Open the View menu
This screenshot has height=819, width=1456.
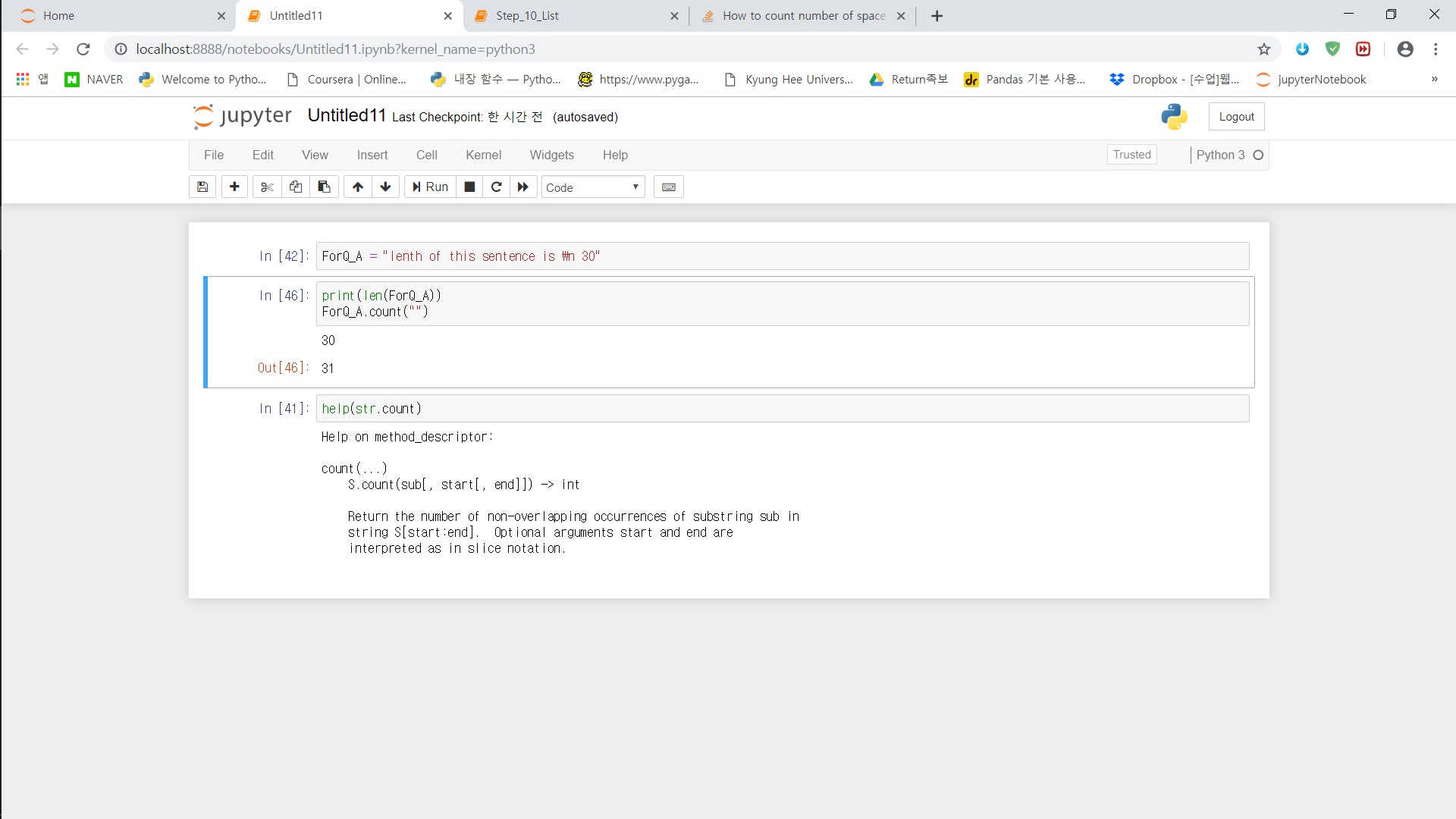[315, 155]
